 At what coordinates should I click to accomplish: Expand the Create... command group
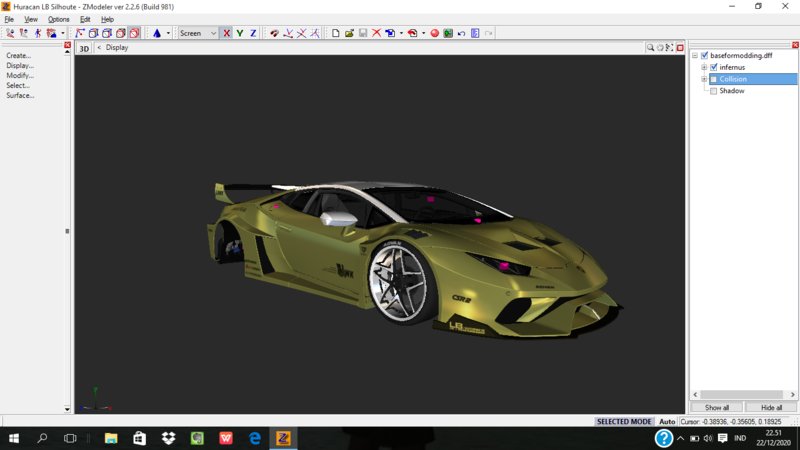18,56
